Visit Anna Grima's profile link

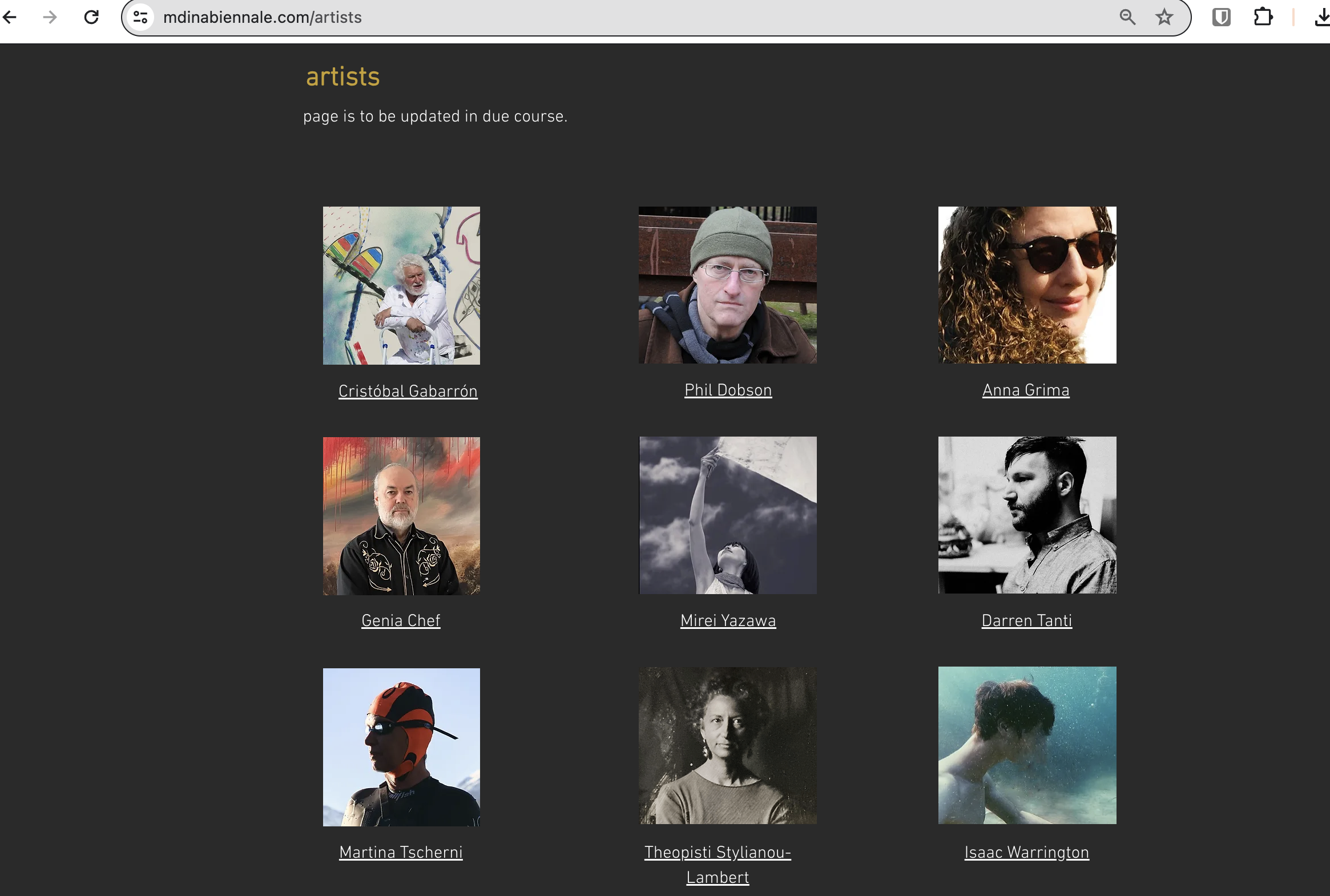click(x=1026, y=390)
